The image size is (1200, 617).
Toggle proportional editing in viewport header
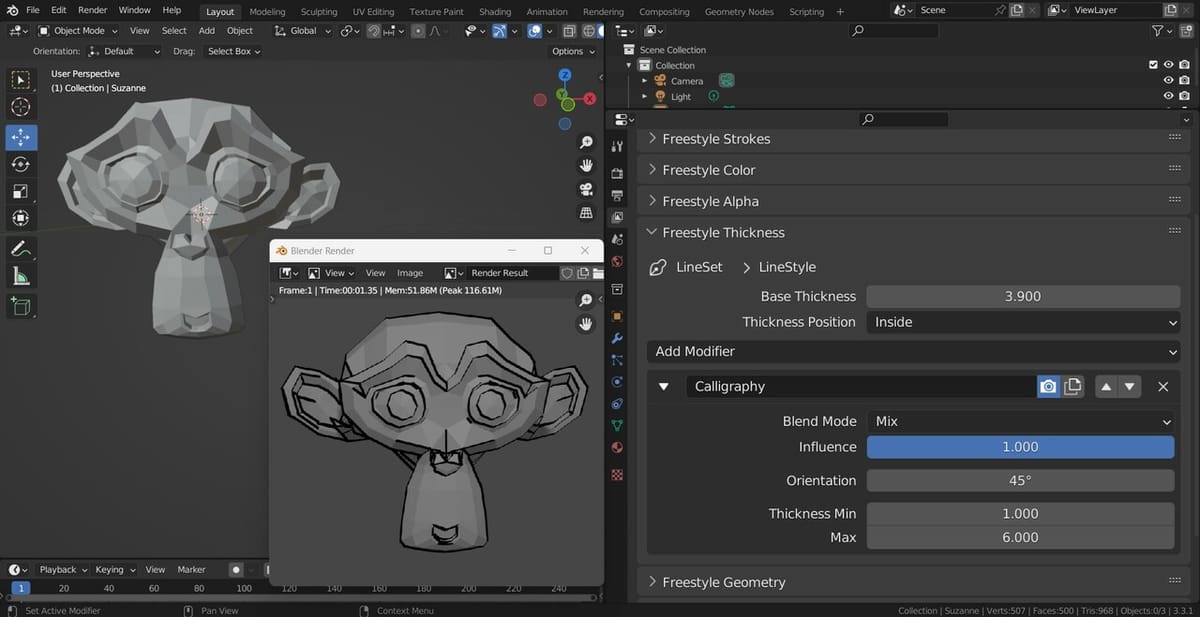click(418, 31)
